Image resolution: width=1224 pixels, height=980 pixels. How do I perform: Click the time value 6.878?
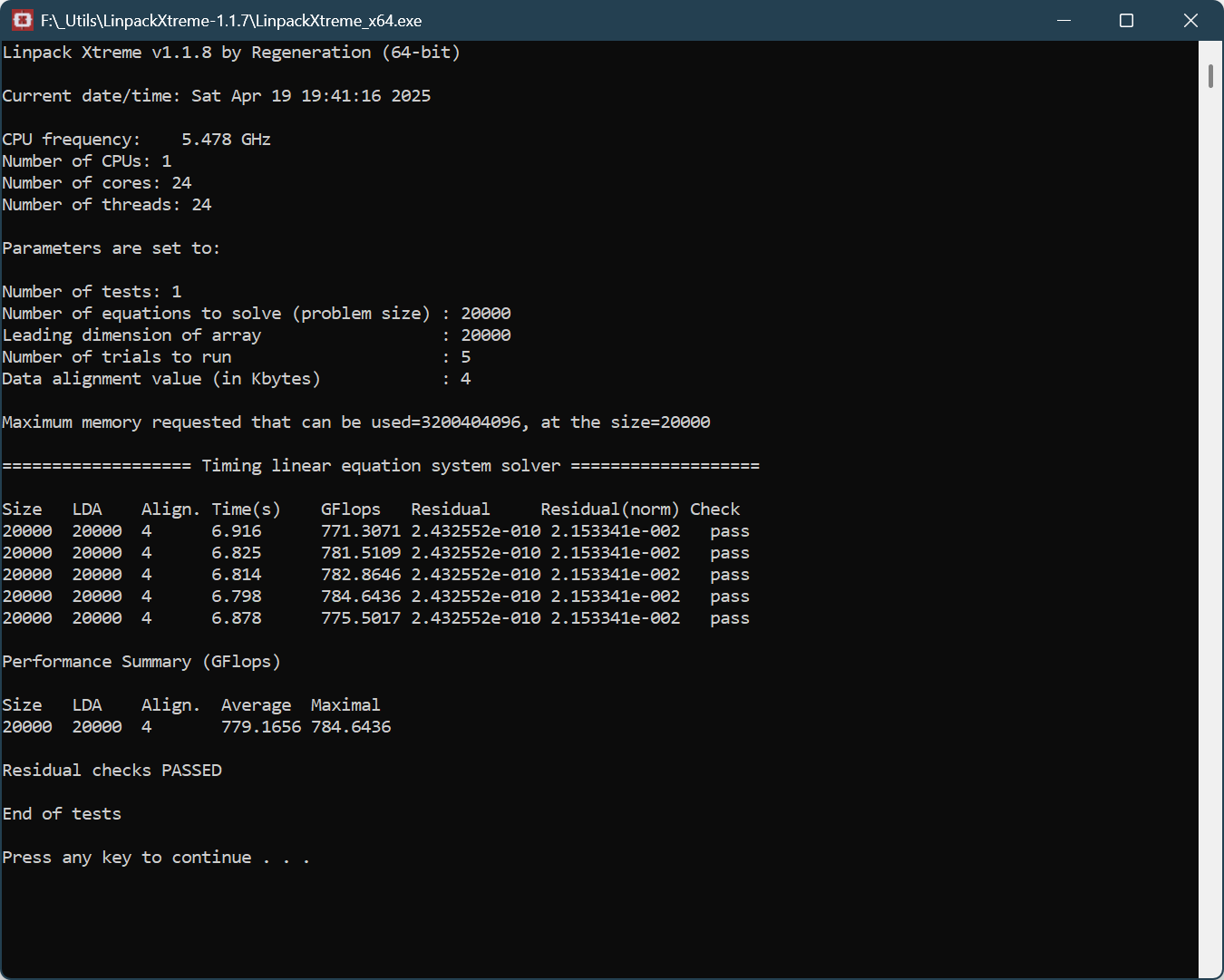tap(237, 618)
